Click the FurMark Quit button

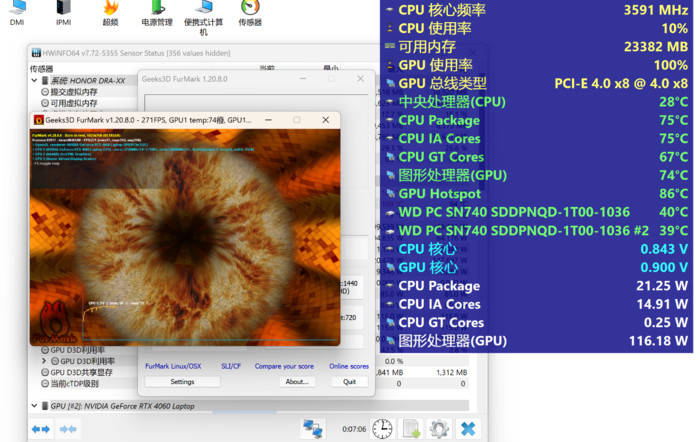350,382
